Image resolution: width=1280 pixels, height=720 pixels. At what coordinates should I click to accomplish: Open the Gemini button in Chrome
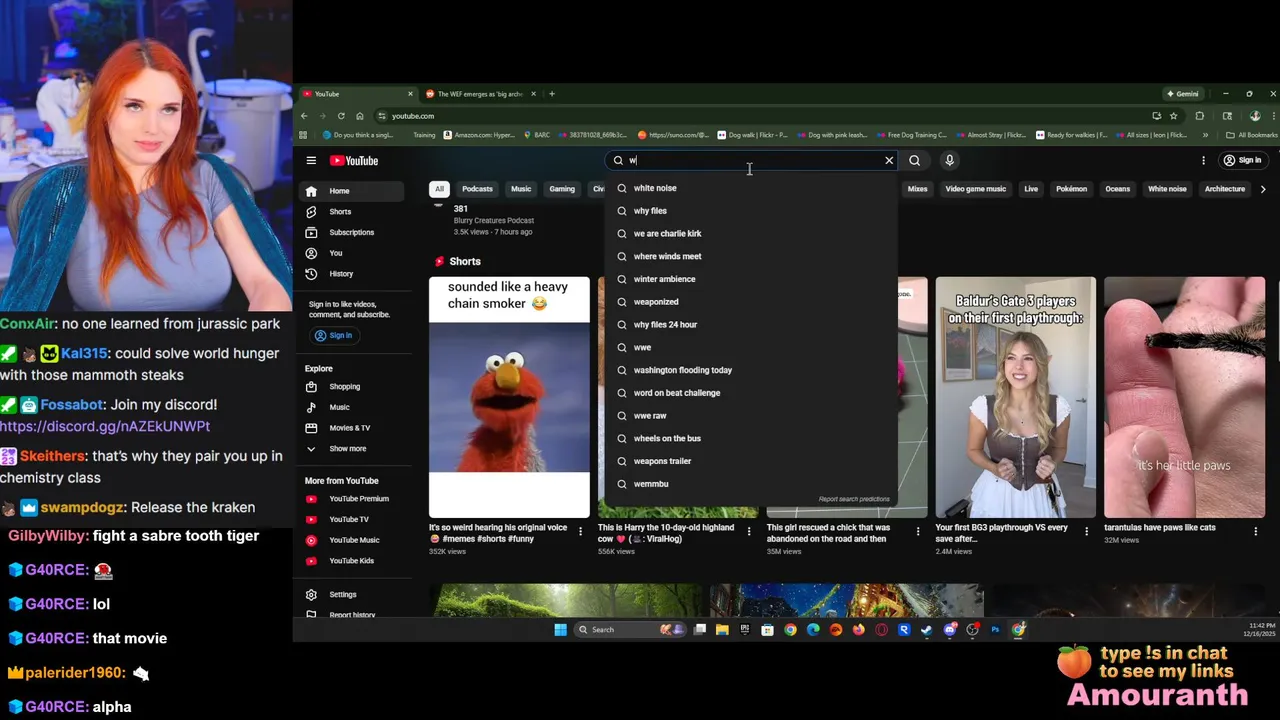1182,94
